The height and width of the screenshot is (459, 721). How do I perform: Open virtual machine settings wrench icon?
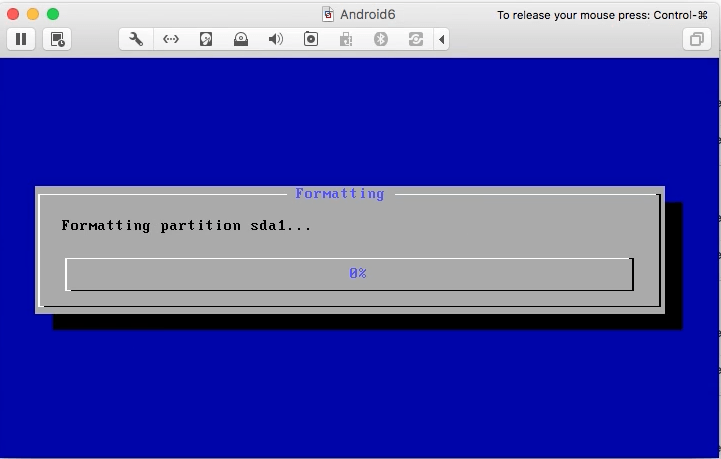(136, 39)
